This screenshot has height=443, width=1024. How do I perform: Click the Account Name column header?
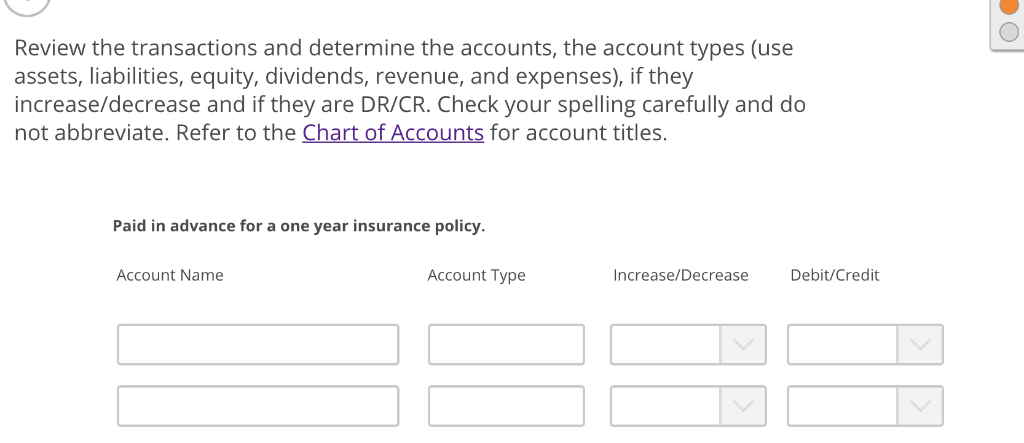coord(170,275)
